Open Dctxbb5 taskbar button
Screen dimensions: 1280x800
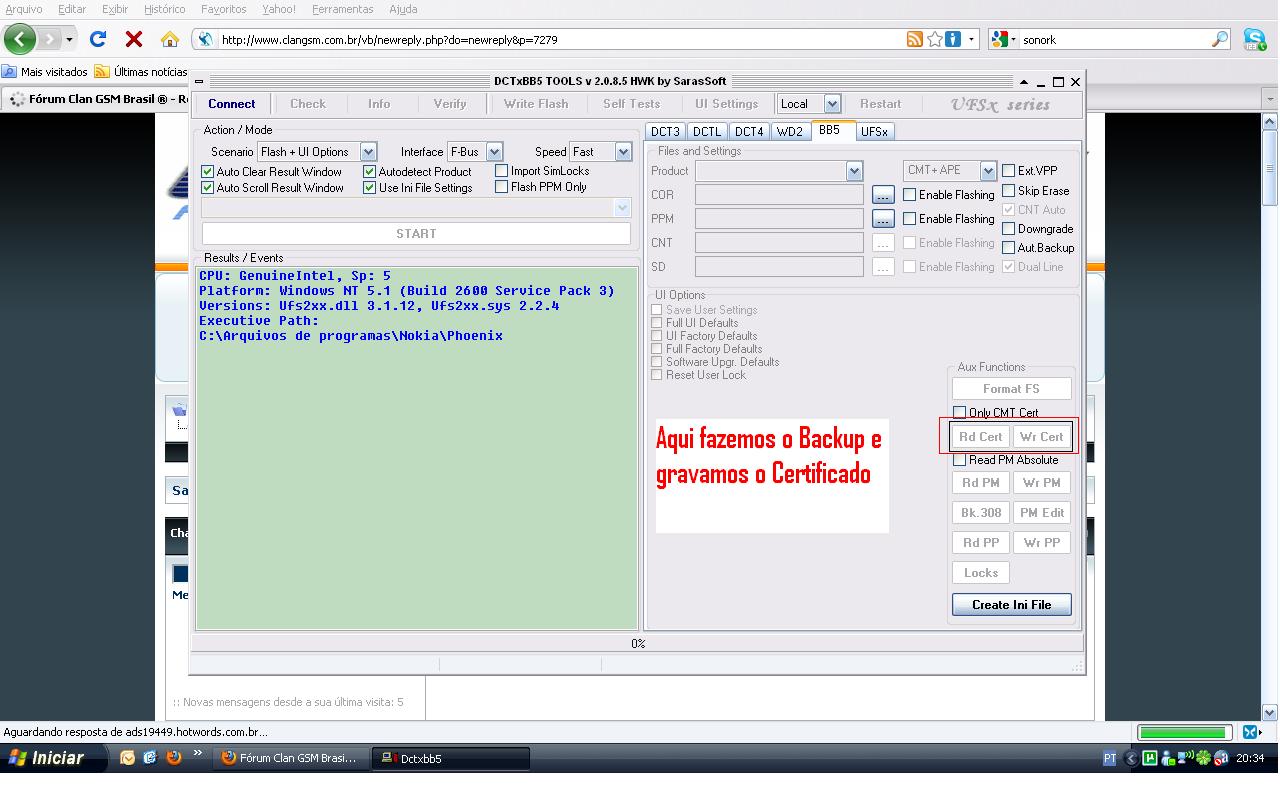pos(450,758)
